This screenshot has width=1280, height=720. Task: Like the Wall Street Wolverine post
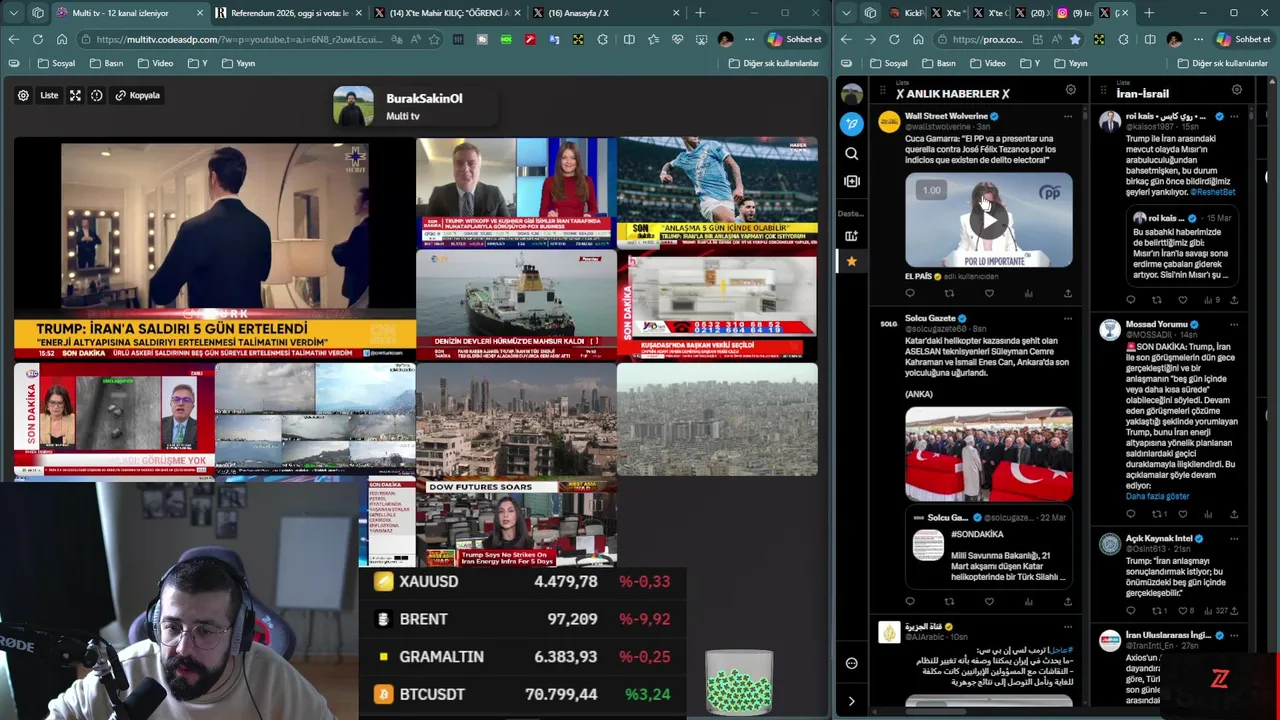pyautogui.click(x=989, y=293)
